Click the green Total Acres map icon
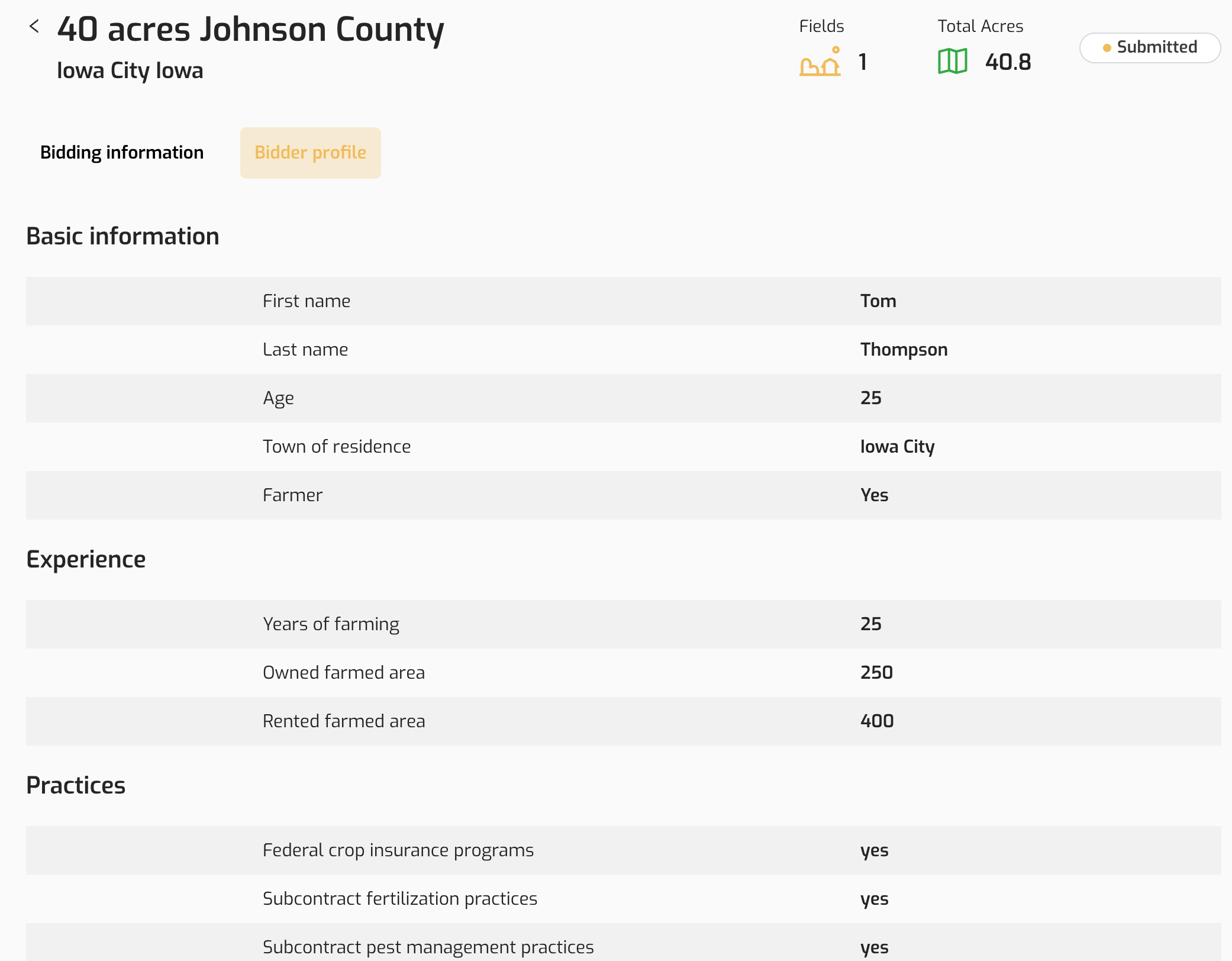This screenshot has height=961, width=1232. (x=952, y=62)
